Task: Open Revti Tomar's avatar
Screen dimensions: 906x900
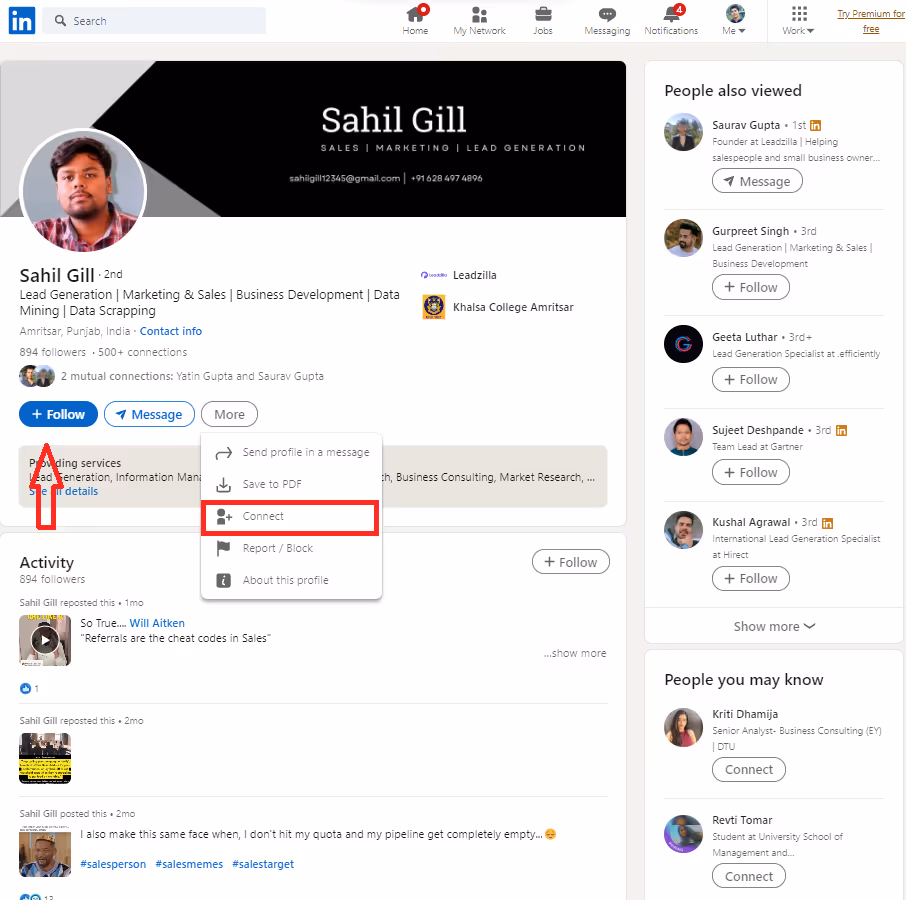Action: 684,834
